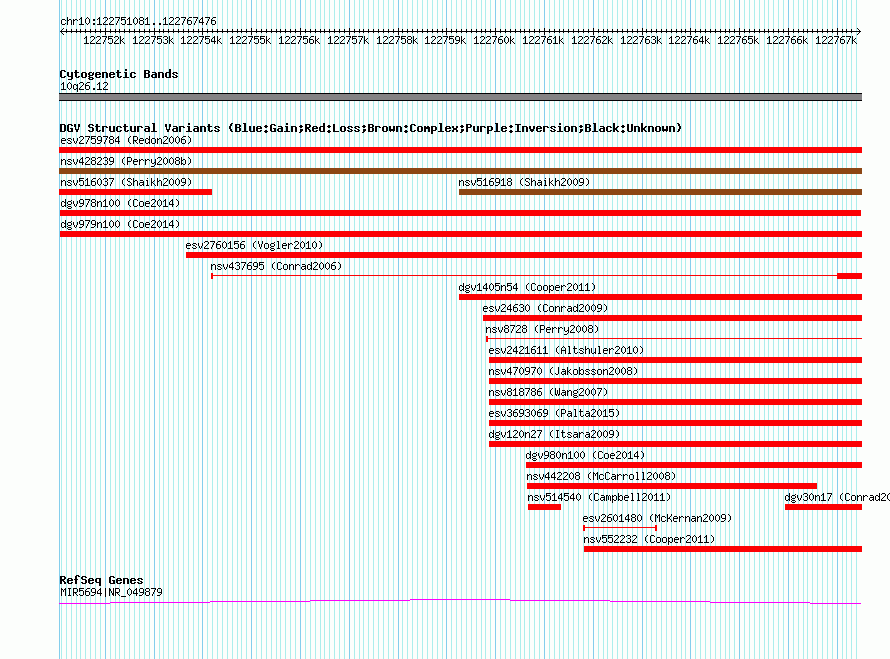
Task: Select the nsv428239 (Perry2008b) variant label
Action: click(x=126, y=161)
